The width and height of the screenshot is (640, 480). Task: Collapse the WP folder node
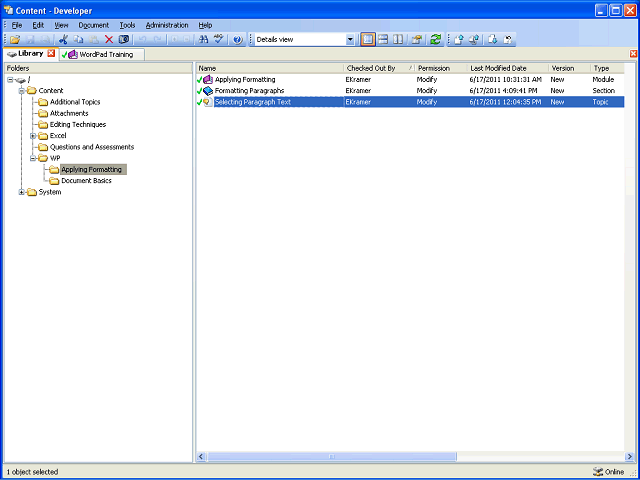(33, 158)
